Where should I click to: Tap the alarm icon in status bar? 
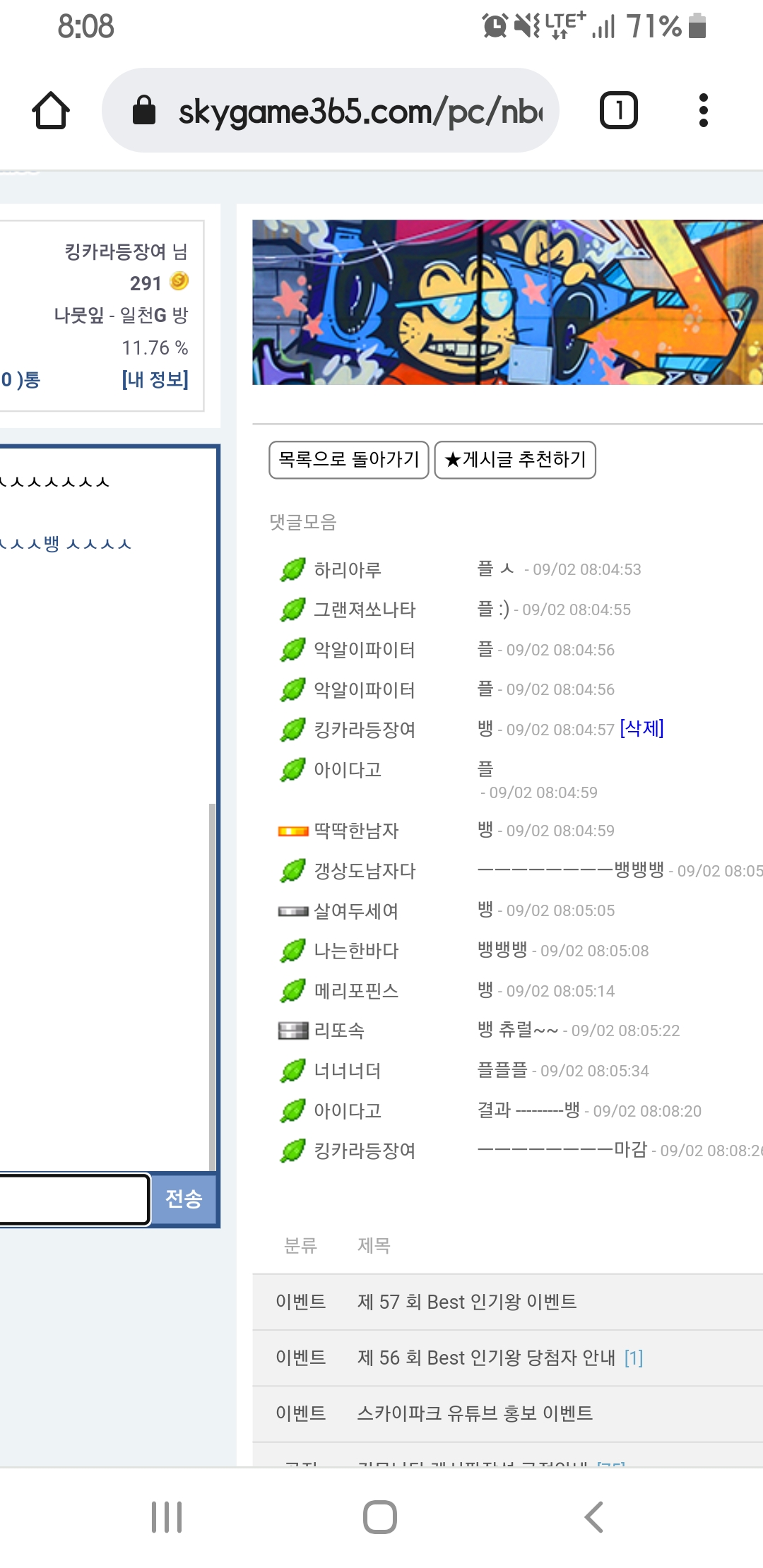pyautogui.click(x=495, y=26)
